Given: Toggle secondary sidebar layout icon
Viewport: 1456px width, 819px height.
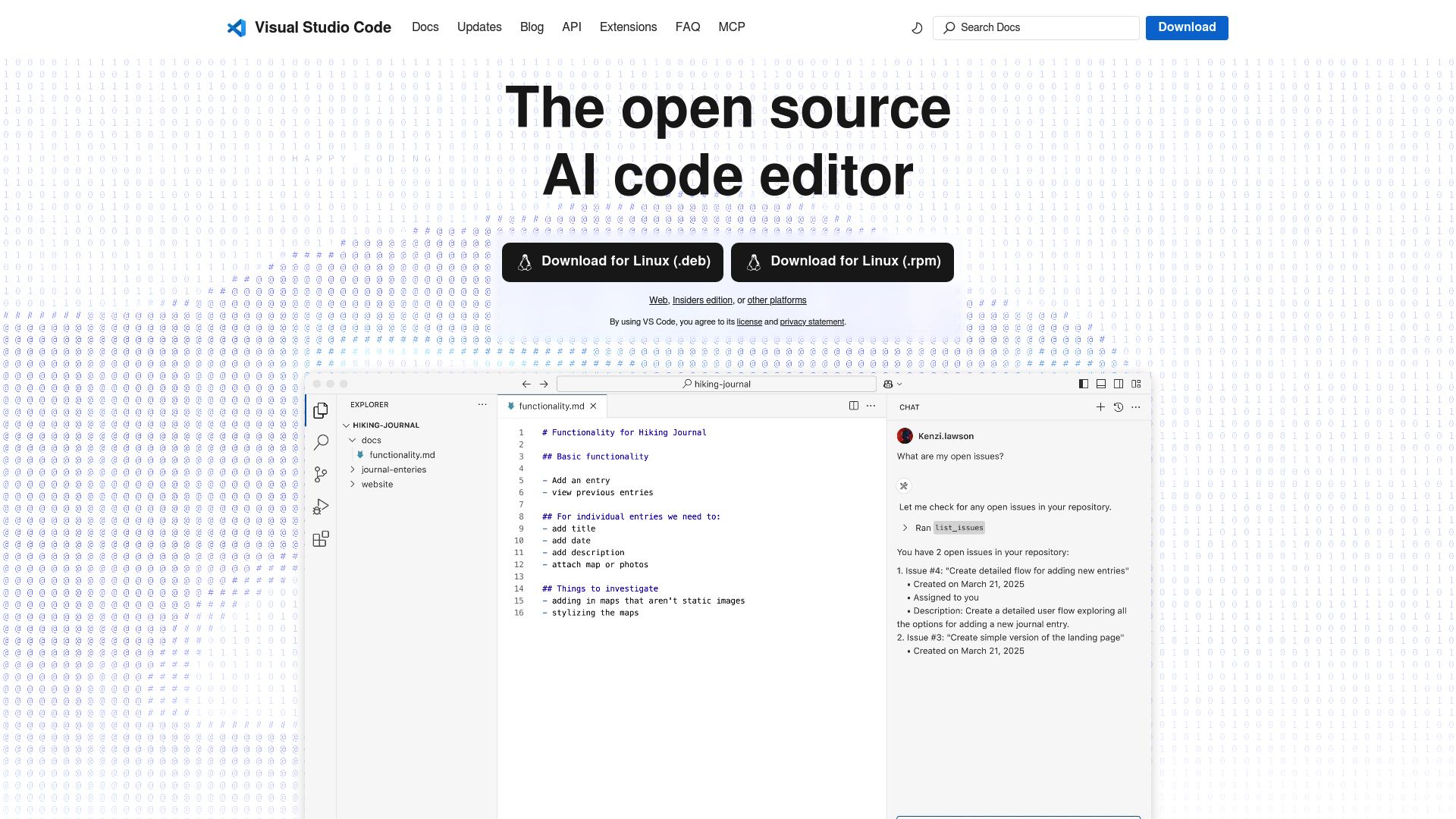Looking at the screenshot, I should [x=1119, y=384].
